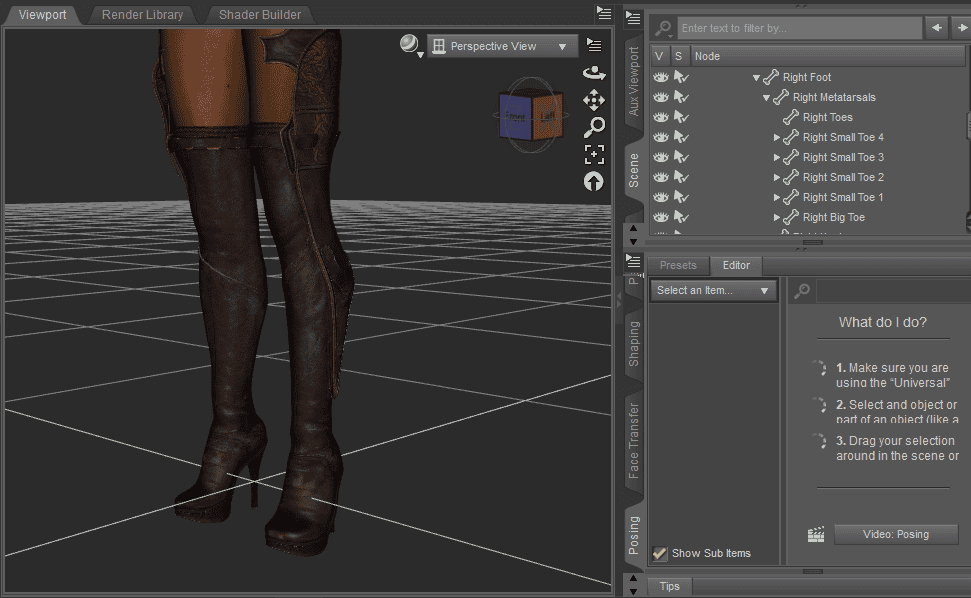Switch to the Presets tab
Viewport: 971px width, 598px height.
678,265
